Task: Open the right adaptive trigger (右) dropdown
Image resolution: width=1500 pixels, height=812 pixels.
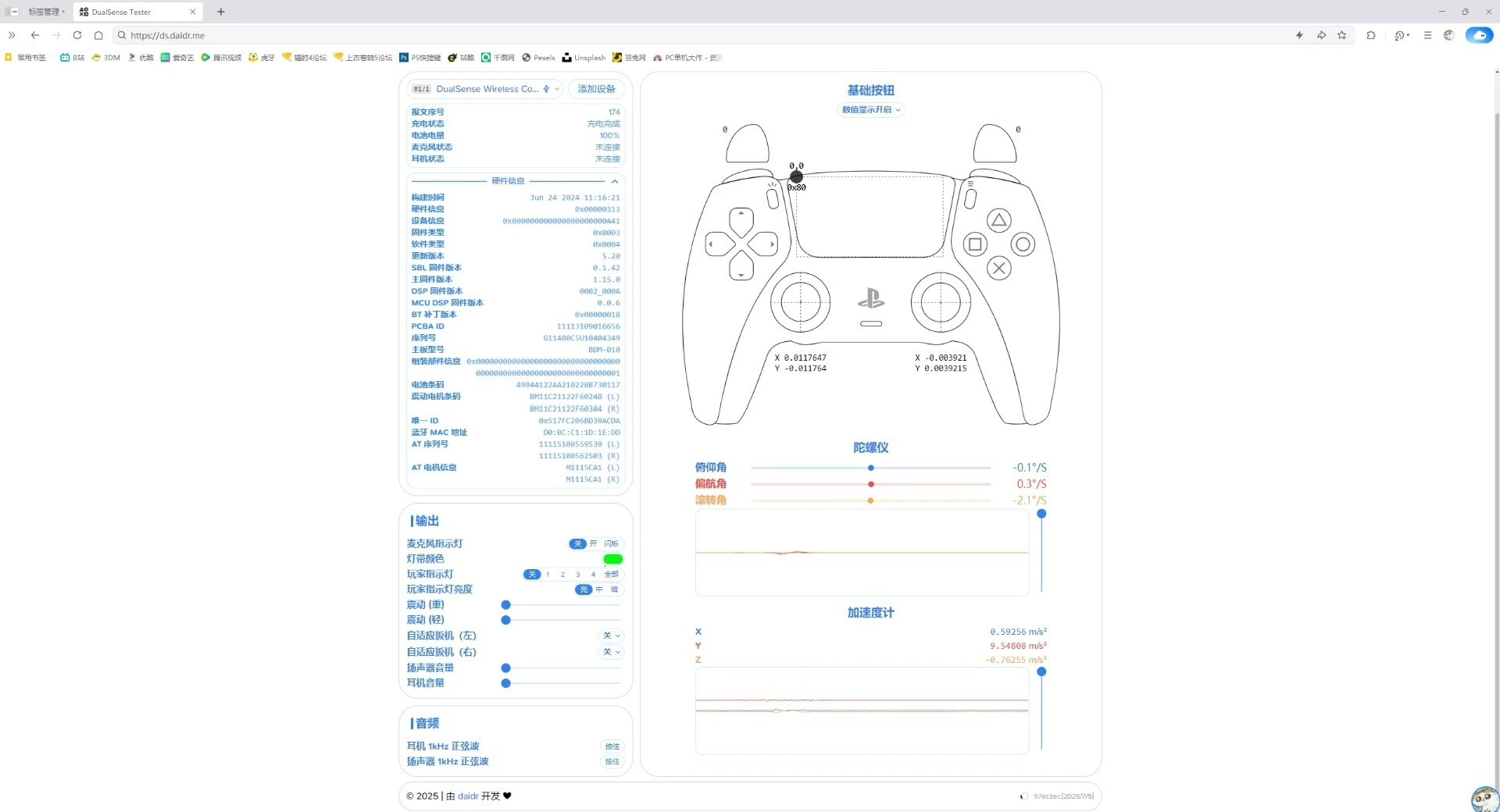Action: 612,652
